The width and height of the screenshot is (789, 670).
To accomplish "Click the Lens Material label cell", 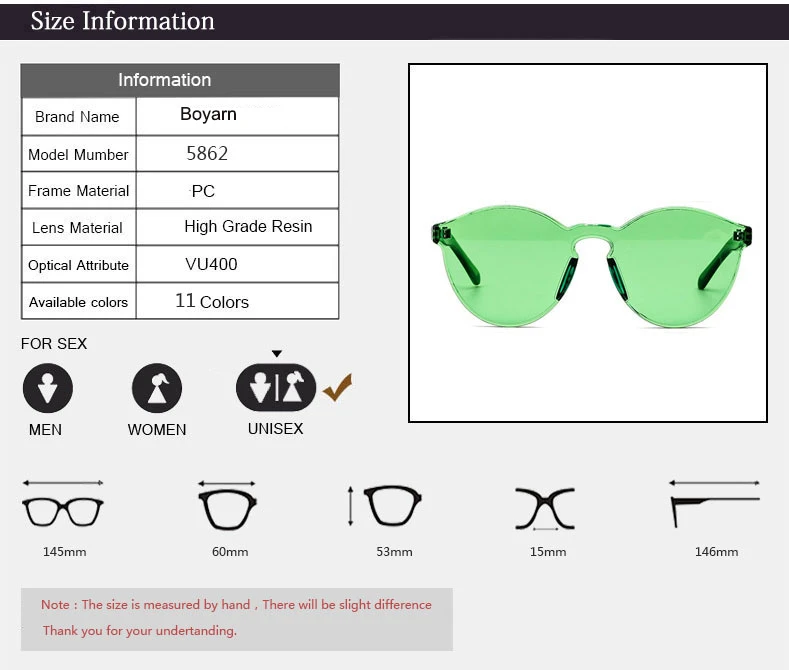I will pyautogui.click(x=78, y=227).
